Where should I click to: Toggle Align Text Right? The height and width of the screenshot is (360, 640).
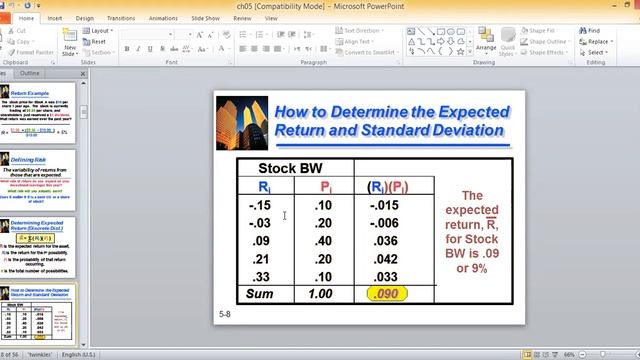pos(266,49)
